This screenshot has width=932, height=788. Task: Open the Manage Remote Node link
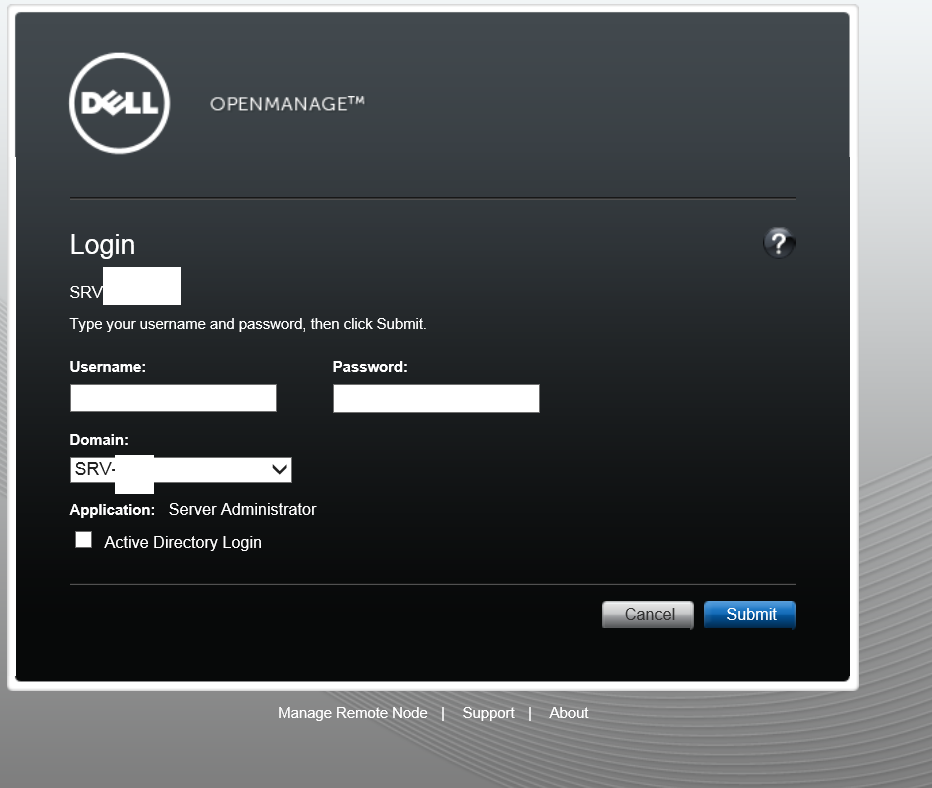click(352, 713)
